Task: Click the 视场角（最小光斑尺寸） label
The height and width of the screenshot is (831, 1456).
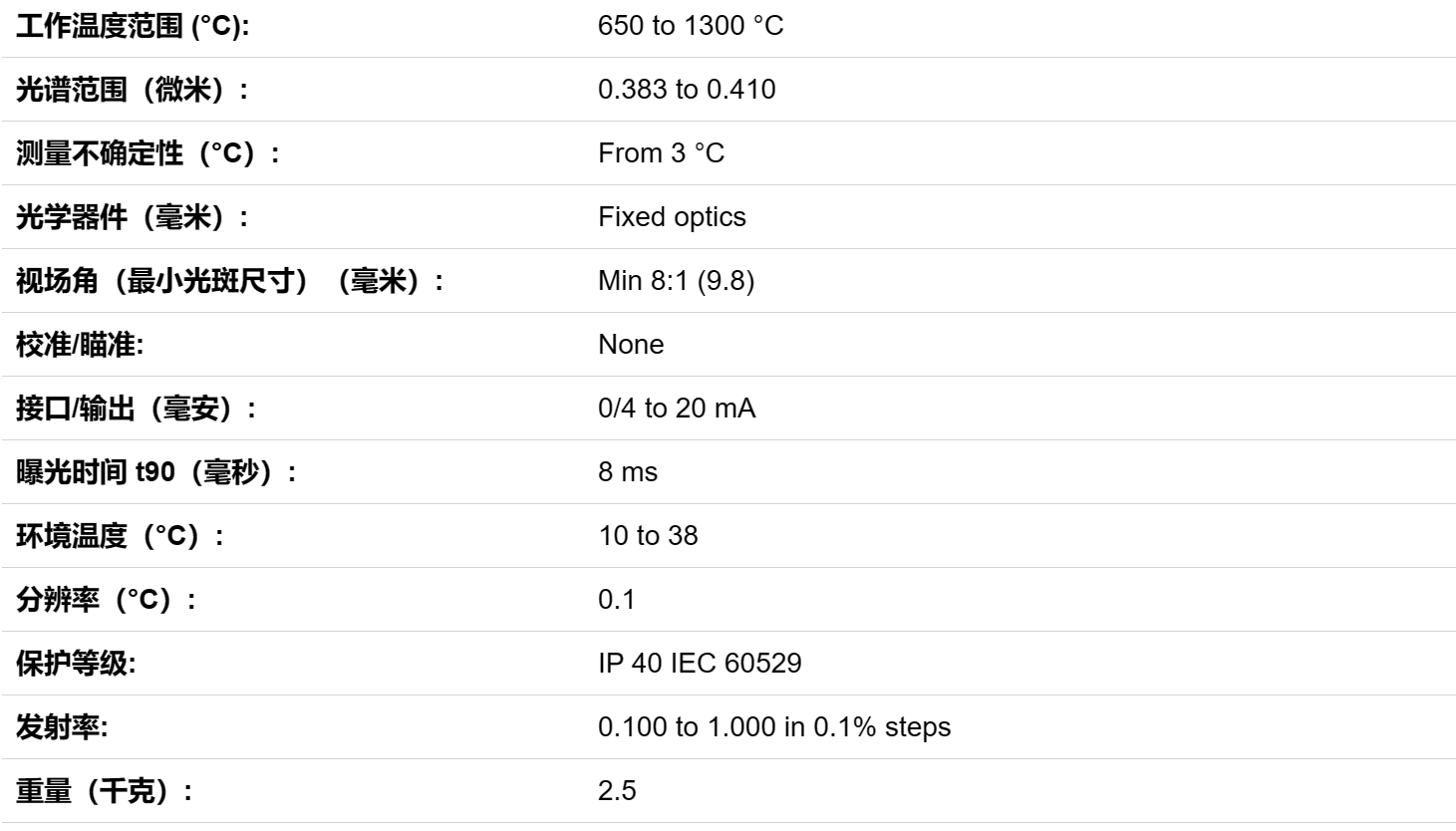Action: pos(230,281)
